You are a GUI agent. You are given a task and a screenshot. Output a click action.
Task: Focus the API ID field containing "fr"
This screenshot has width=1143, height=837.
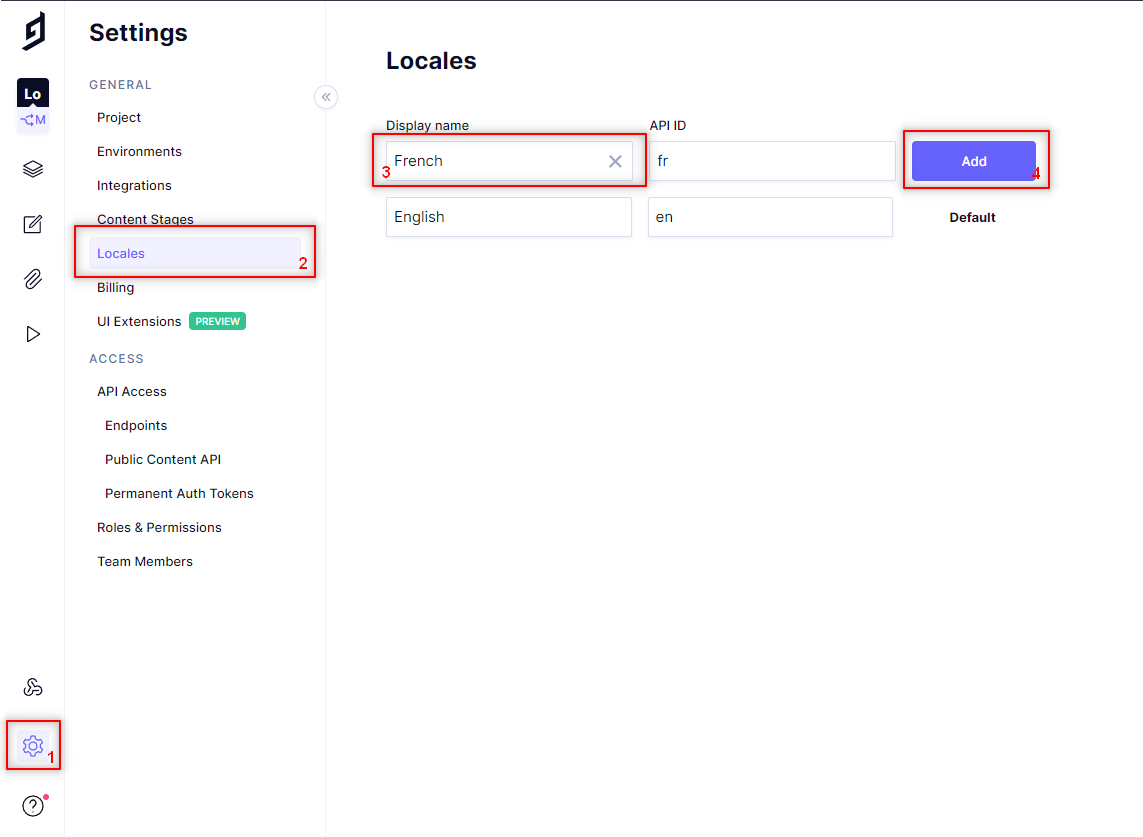tap(771, 161)
